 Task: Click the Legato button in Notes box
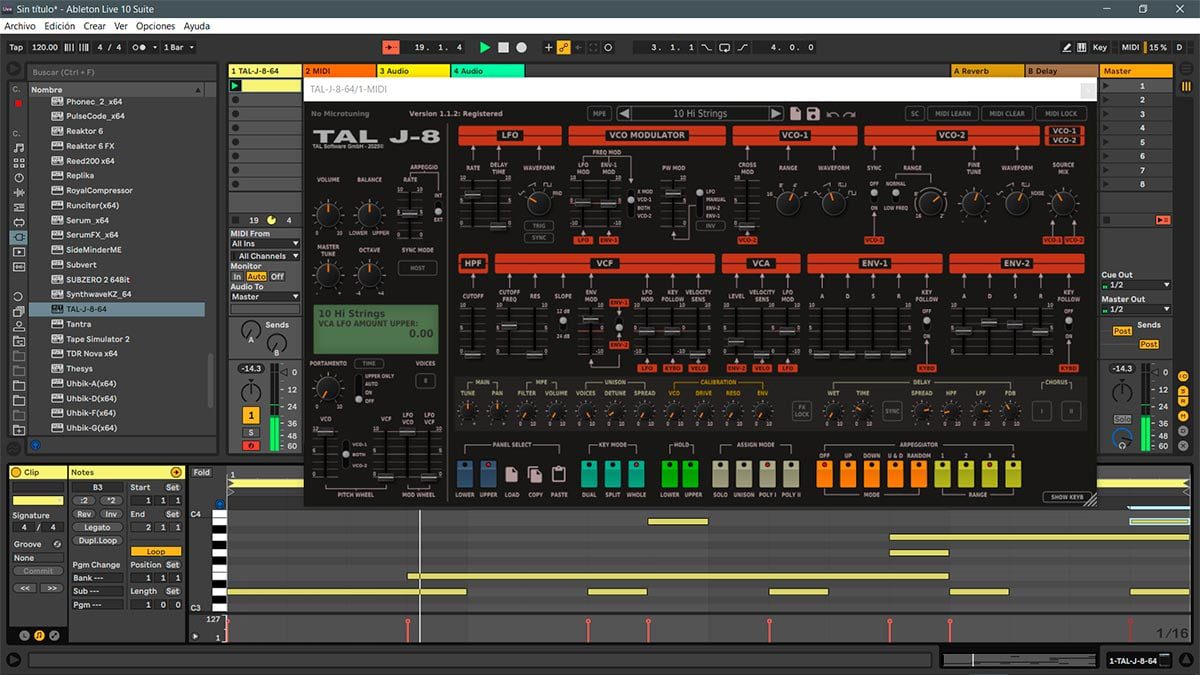pos(97,527)
